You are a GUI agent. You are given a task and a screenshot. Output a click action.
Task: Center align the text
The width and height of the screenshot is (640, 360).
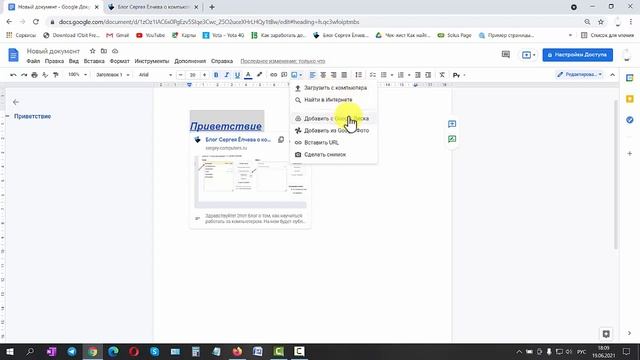pyautogui.click(x=323, y=75)
